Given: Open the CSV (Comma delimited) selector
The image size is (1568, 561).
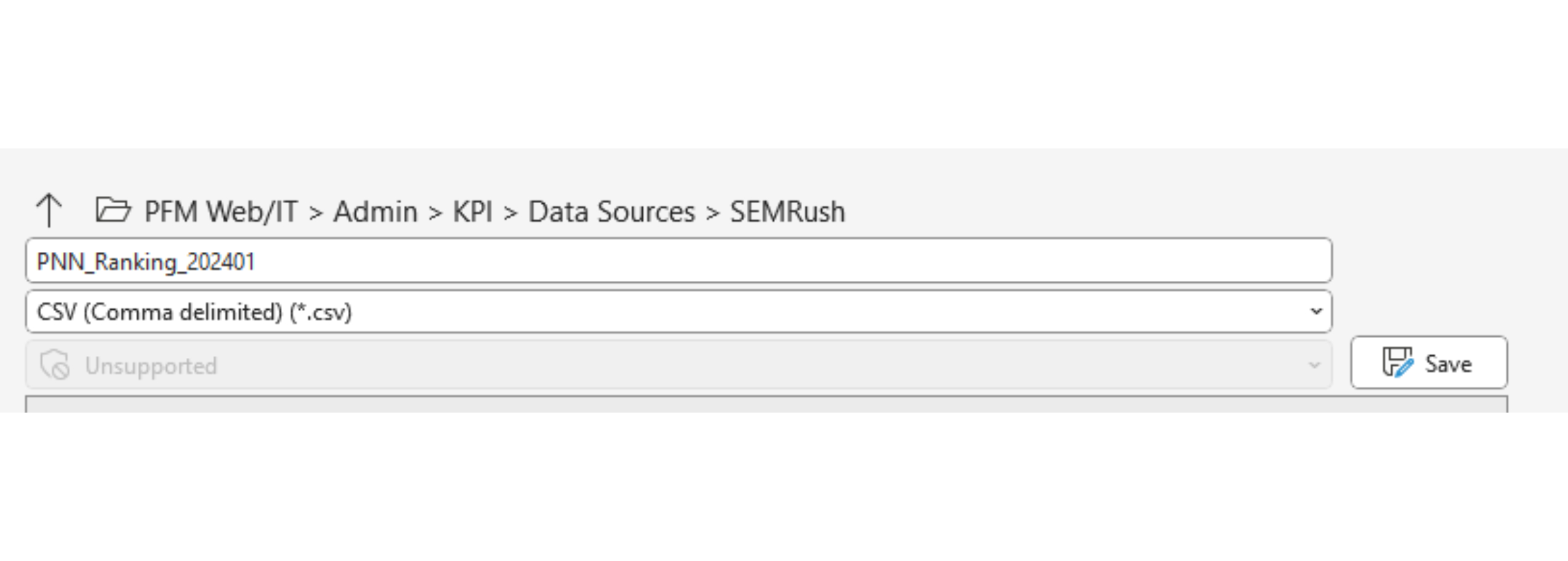Looking at the screenshot, I should (677, 311).
